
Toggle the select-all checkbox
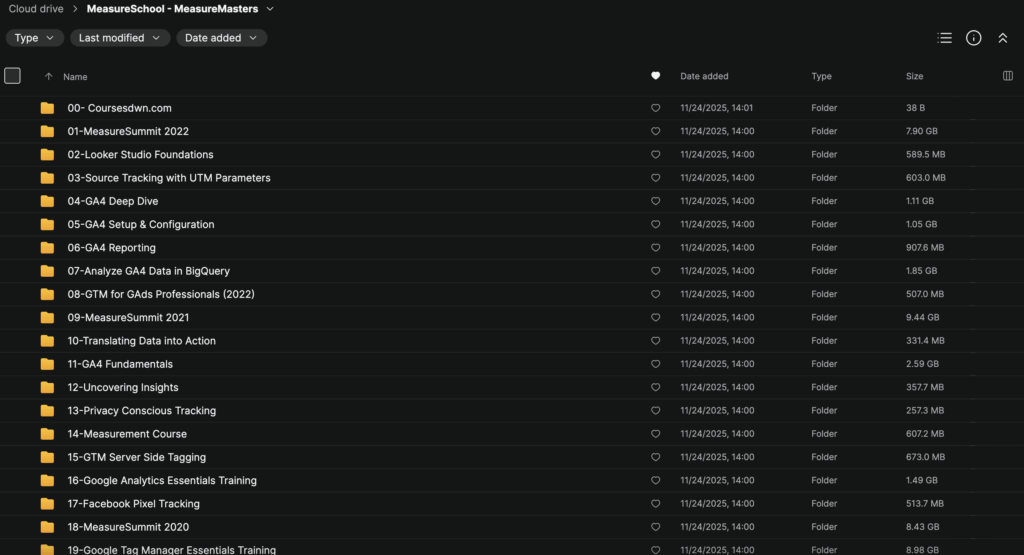point(12,76)
